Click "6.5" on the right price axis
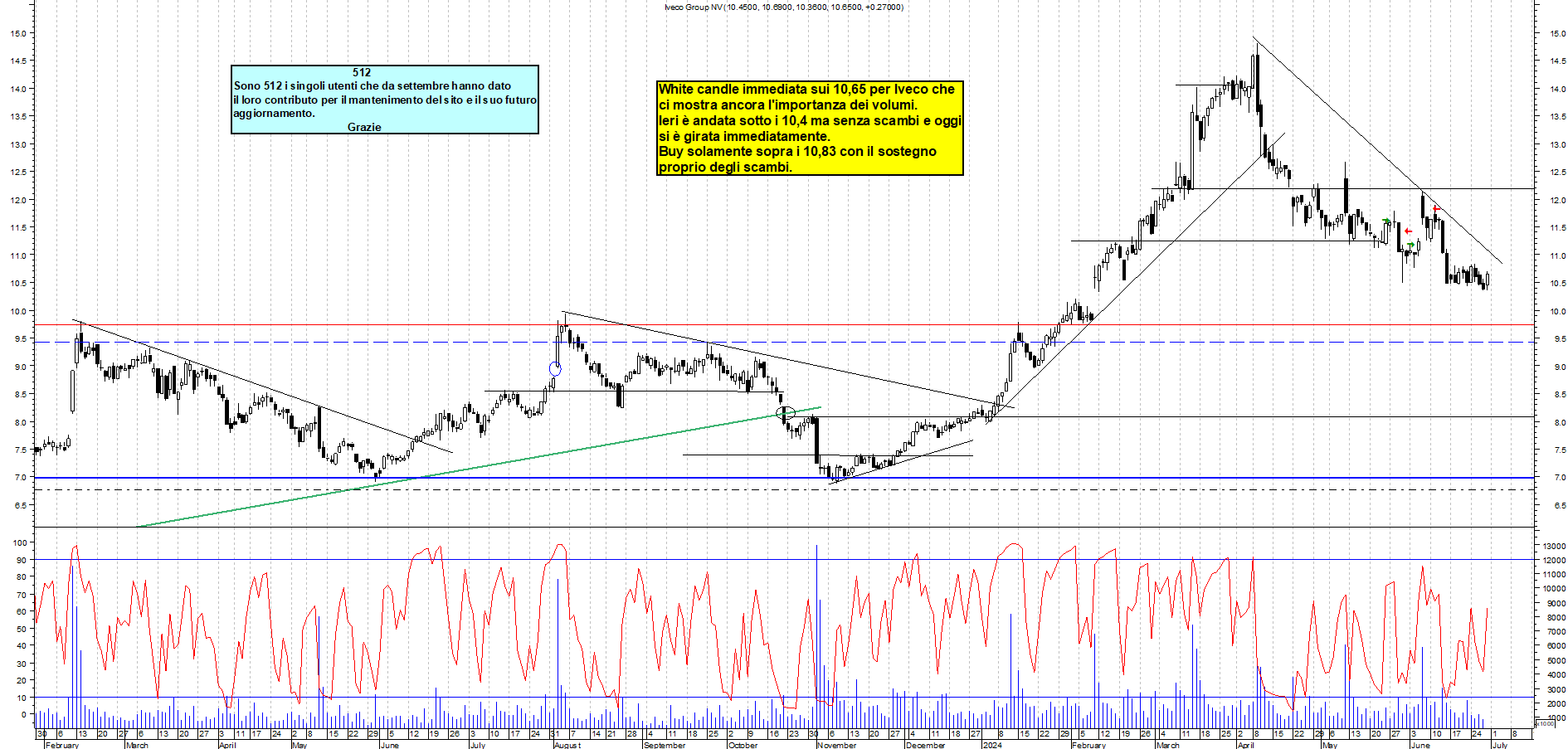Image resolution: width=1568 pixels, height=749 pixels. coord(1559,505)
